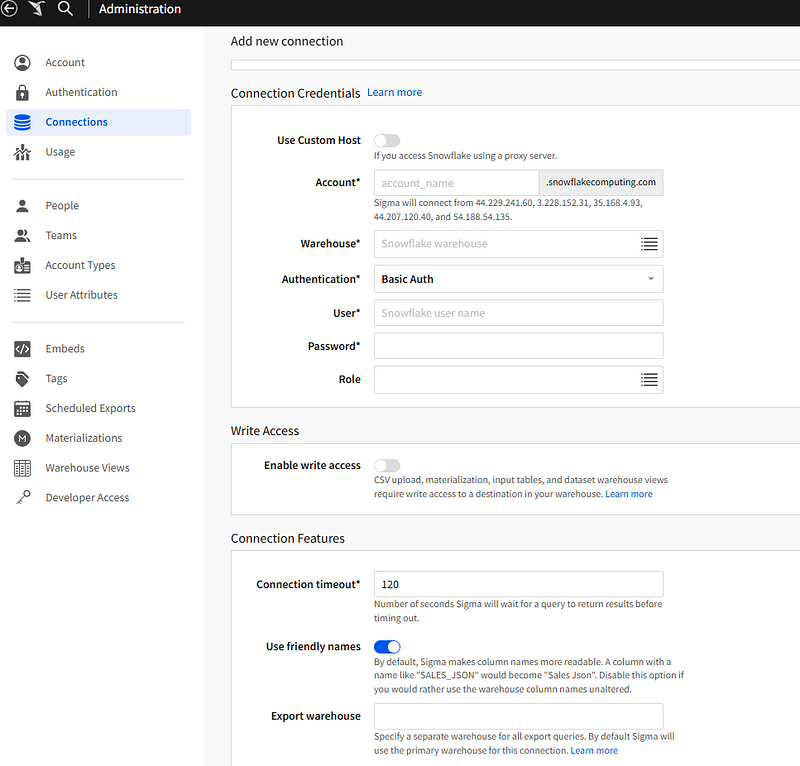Click the People person icon
The width and height of the screenshot is (800, 766).
click(x=22, y=206)
